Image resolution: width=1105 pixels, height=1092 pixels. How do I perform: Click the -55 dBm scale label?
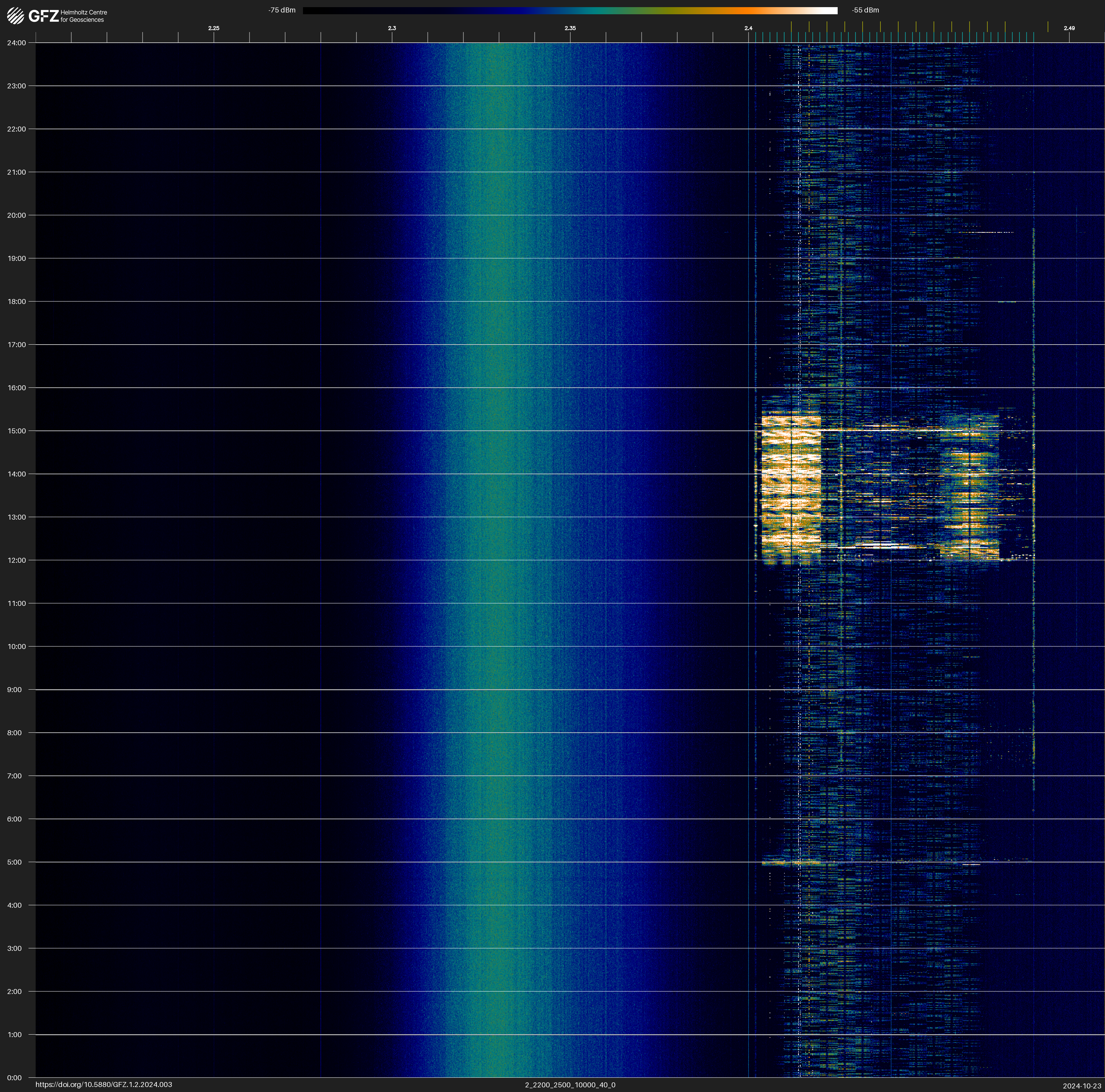click(x=865, y=10)
